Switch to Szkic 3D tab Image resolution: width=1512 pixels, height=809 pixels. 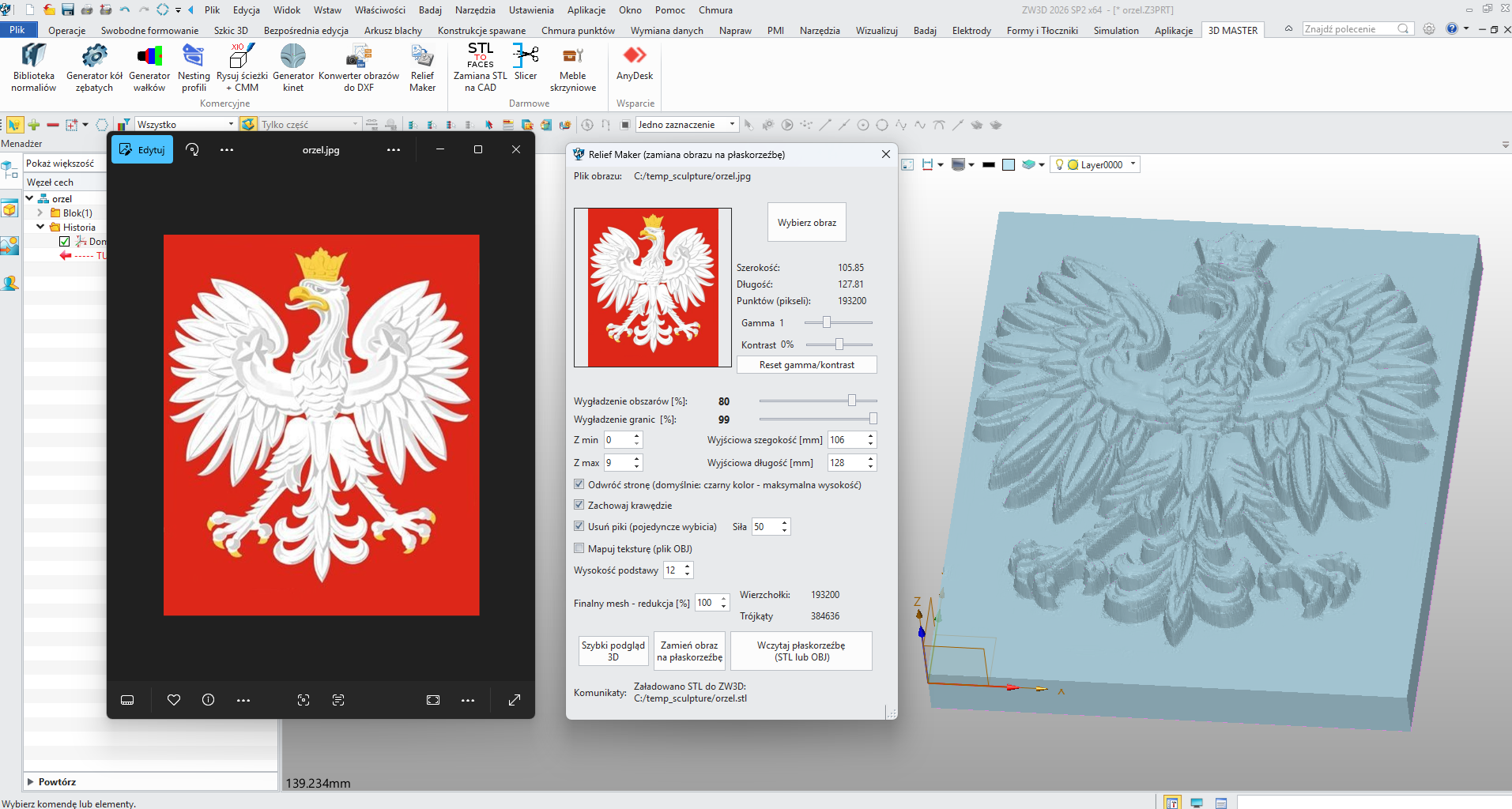231,30
